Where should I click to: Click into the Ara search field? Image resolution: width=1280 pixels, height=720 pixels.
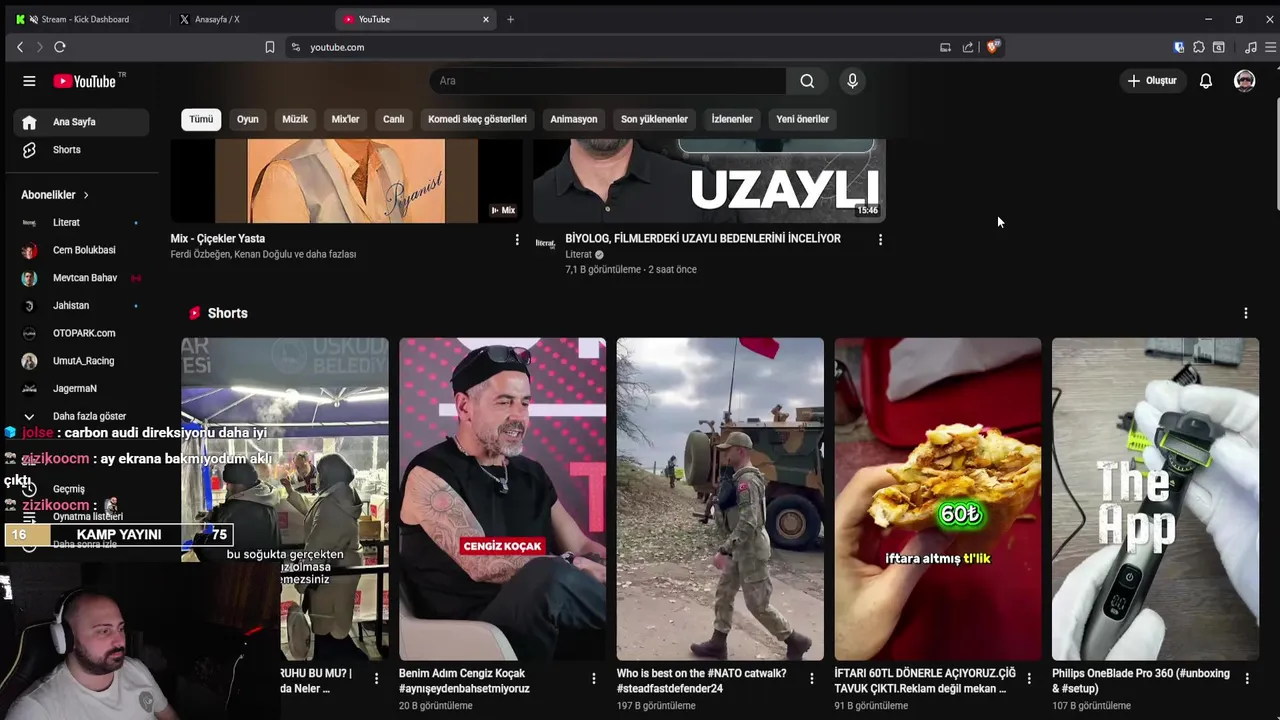click(608, 81)
